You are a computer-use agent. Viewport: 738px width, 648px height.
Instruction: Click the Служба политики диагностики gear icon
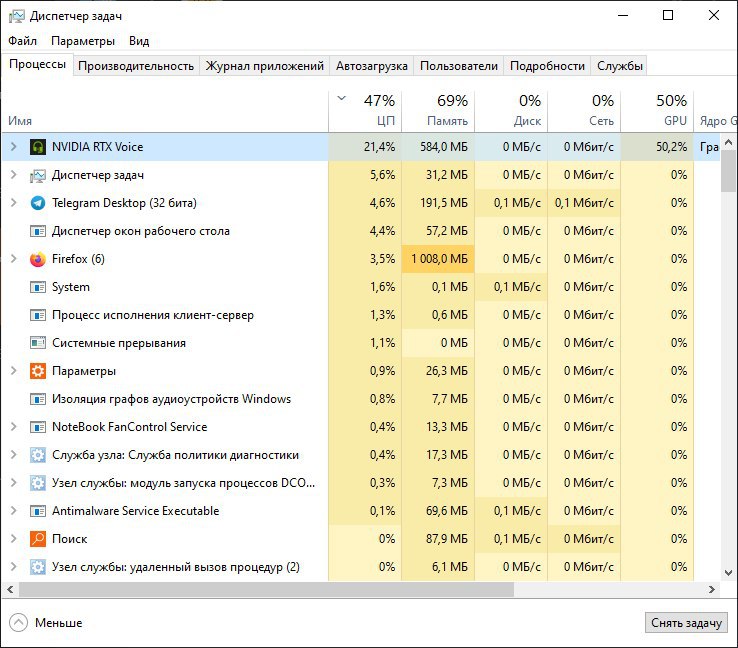pyautogui.click(x=38, y=455)
